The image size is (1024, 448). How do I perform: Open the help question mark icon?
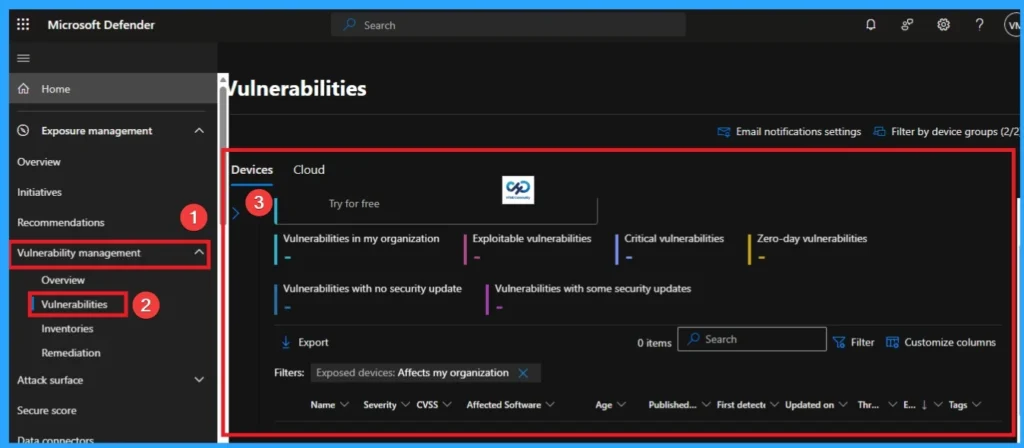[979, 25]
